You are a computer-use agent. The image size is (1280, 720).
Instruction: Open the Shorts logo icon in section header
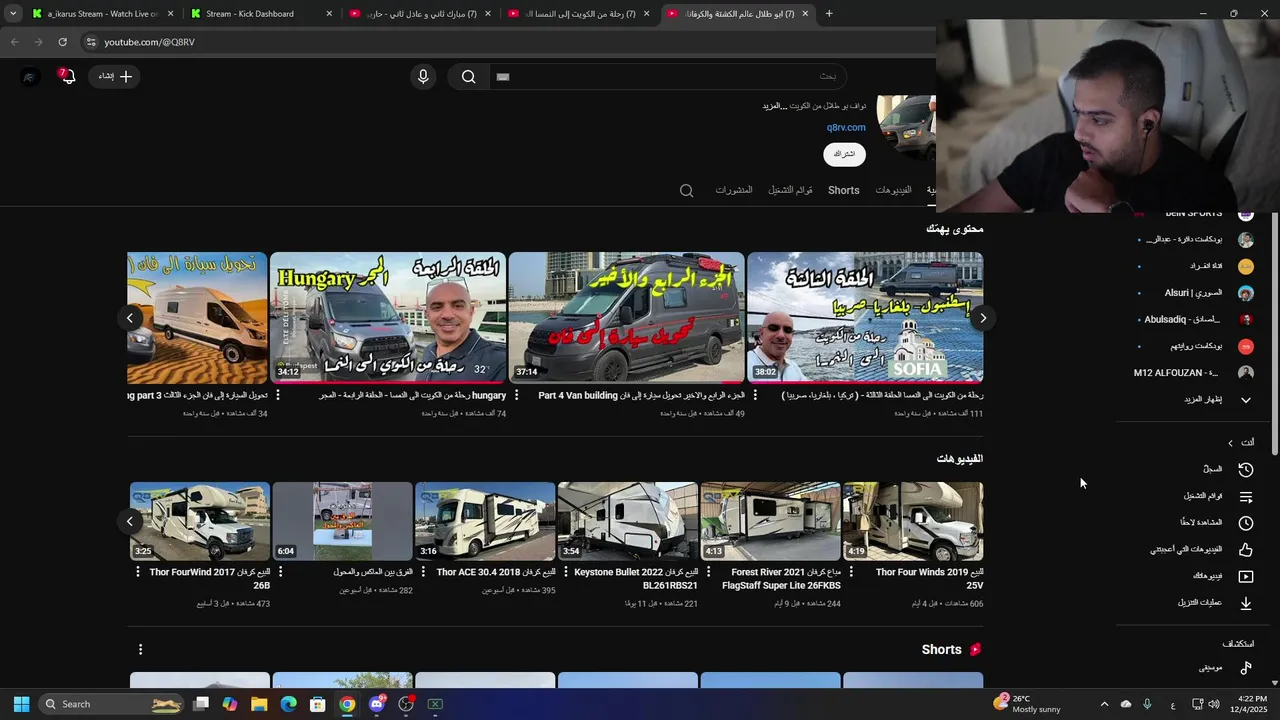click(x=975, y=650)
